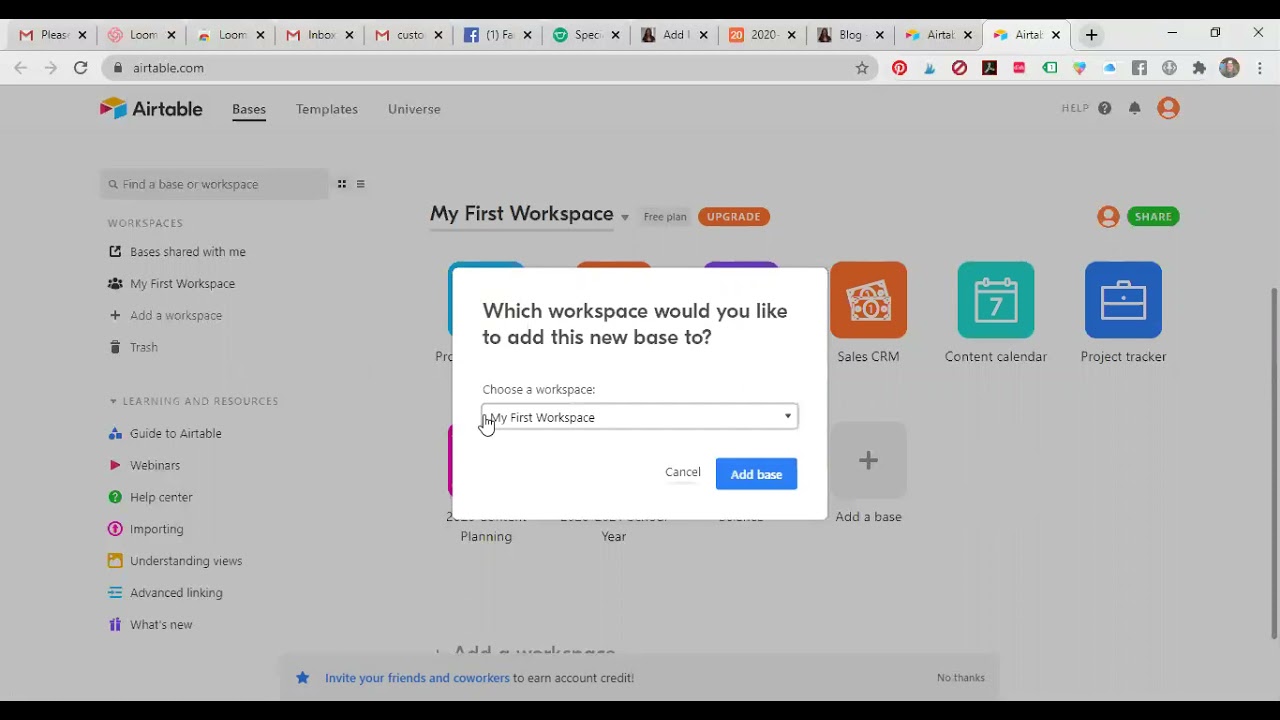Click the Airtable logo
The image size is (1280, 720).
point(151,109)
